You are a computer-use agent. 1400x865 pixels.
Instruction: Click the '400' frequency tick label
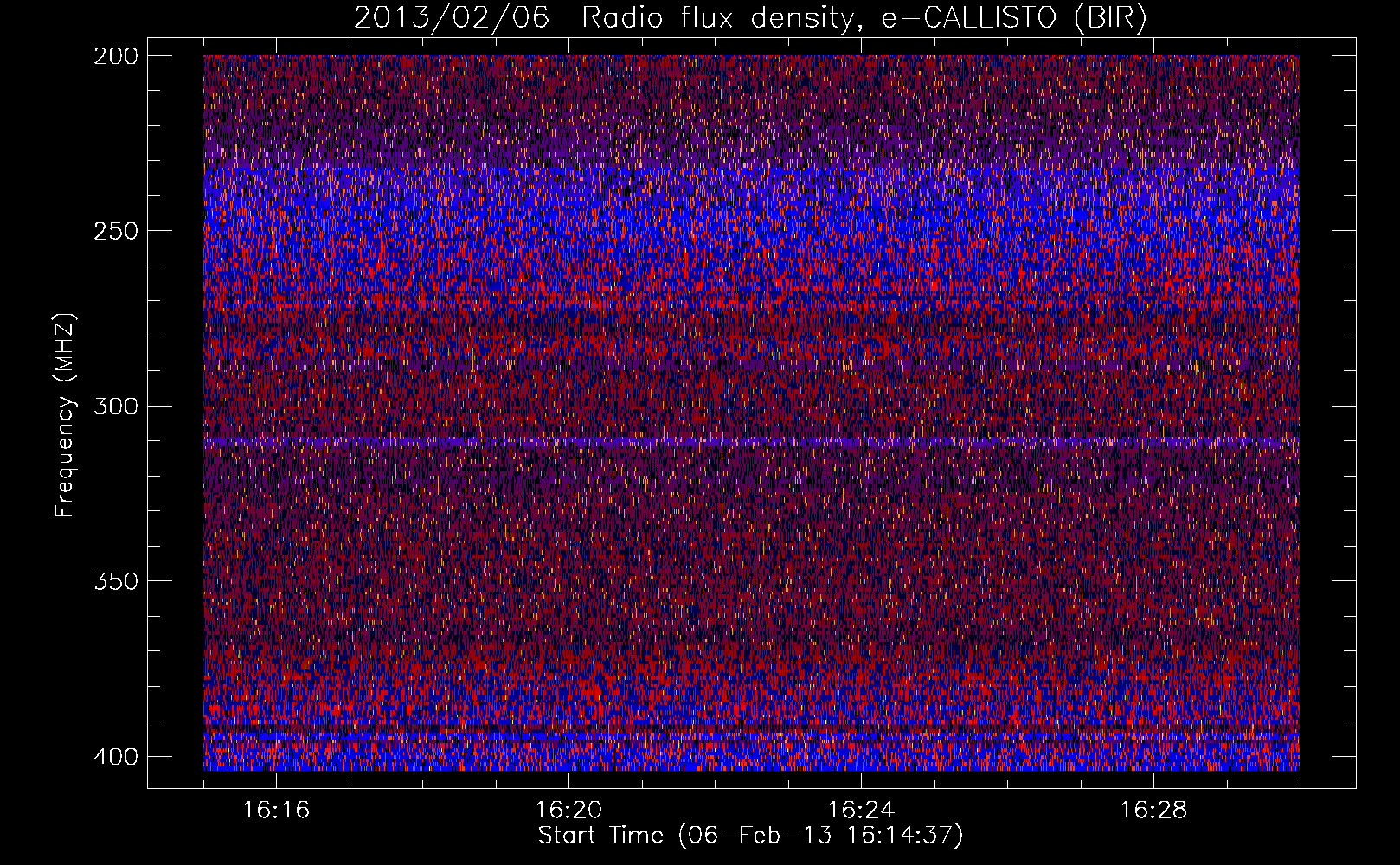click(115, 756)
